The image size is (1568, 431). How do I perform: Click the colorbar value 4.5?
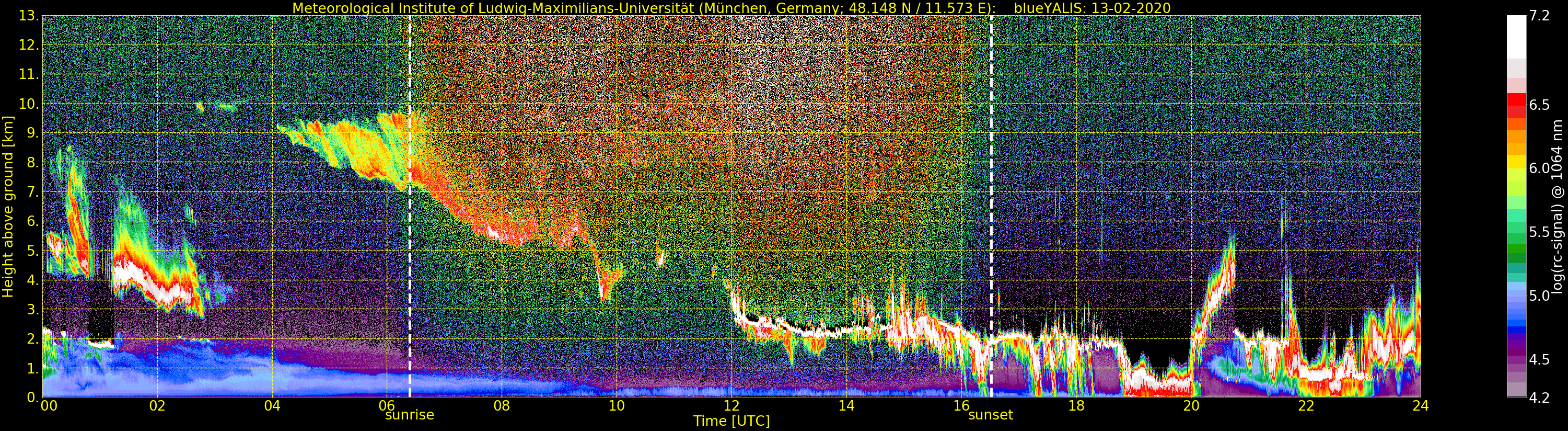[x=1539, y=360]
